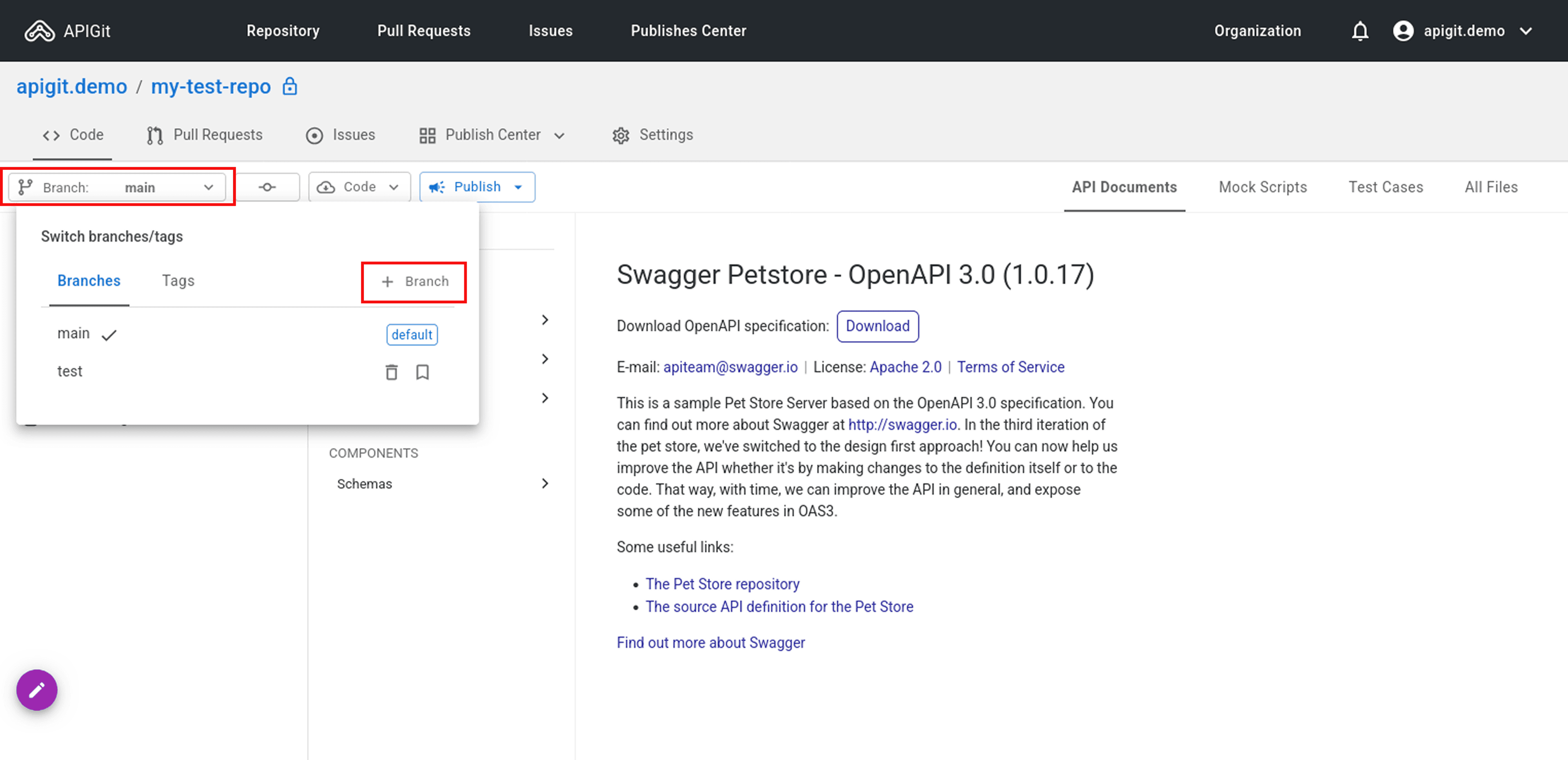Open the http://swagger.io link
1568x760 pixels.
coord(902,424)
